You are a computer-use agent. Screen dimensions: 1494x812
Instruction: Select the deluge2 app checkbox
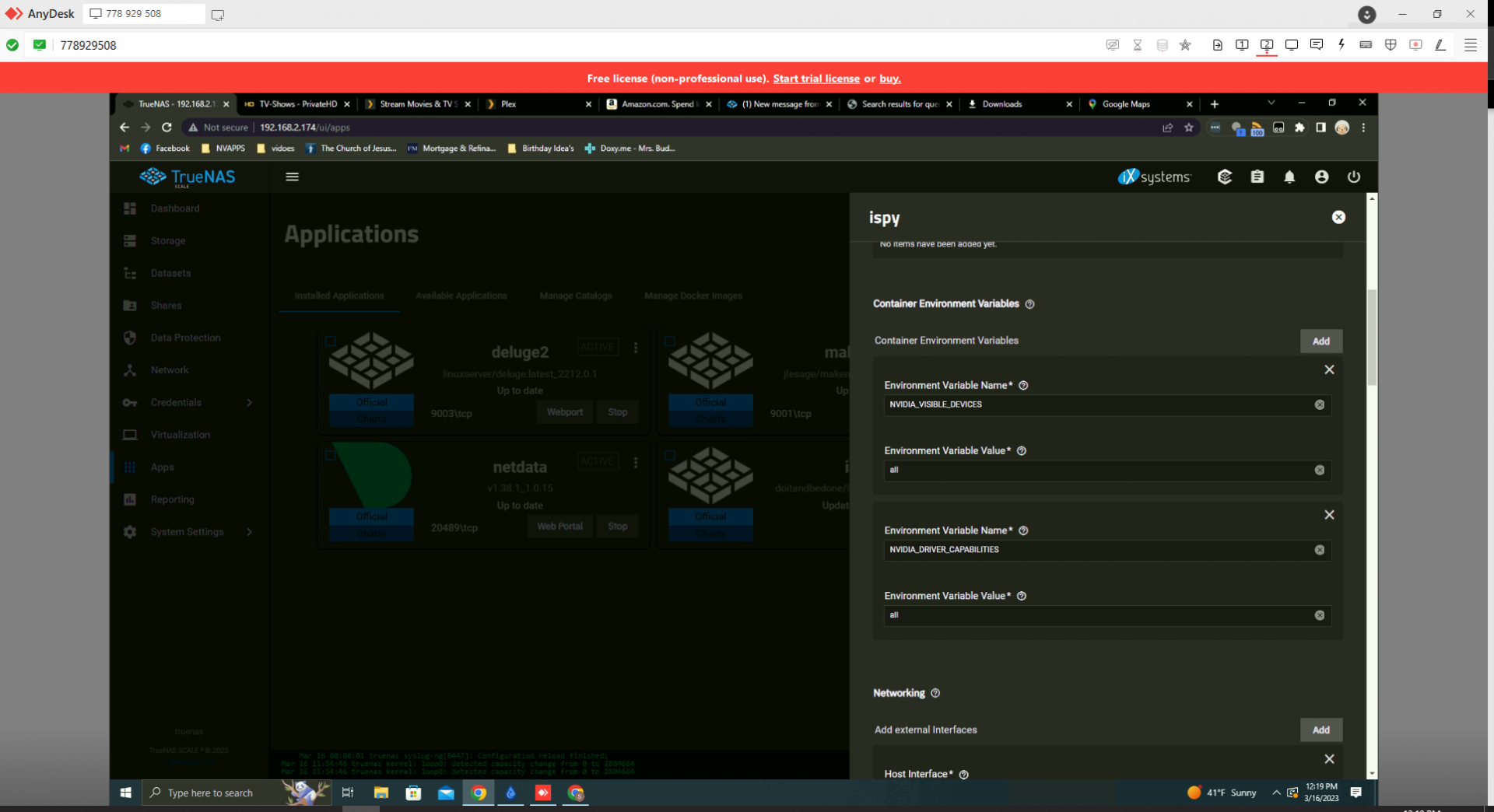(331, 341)
